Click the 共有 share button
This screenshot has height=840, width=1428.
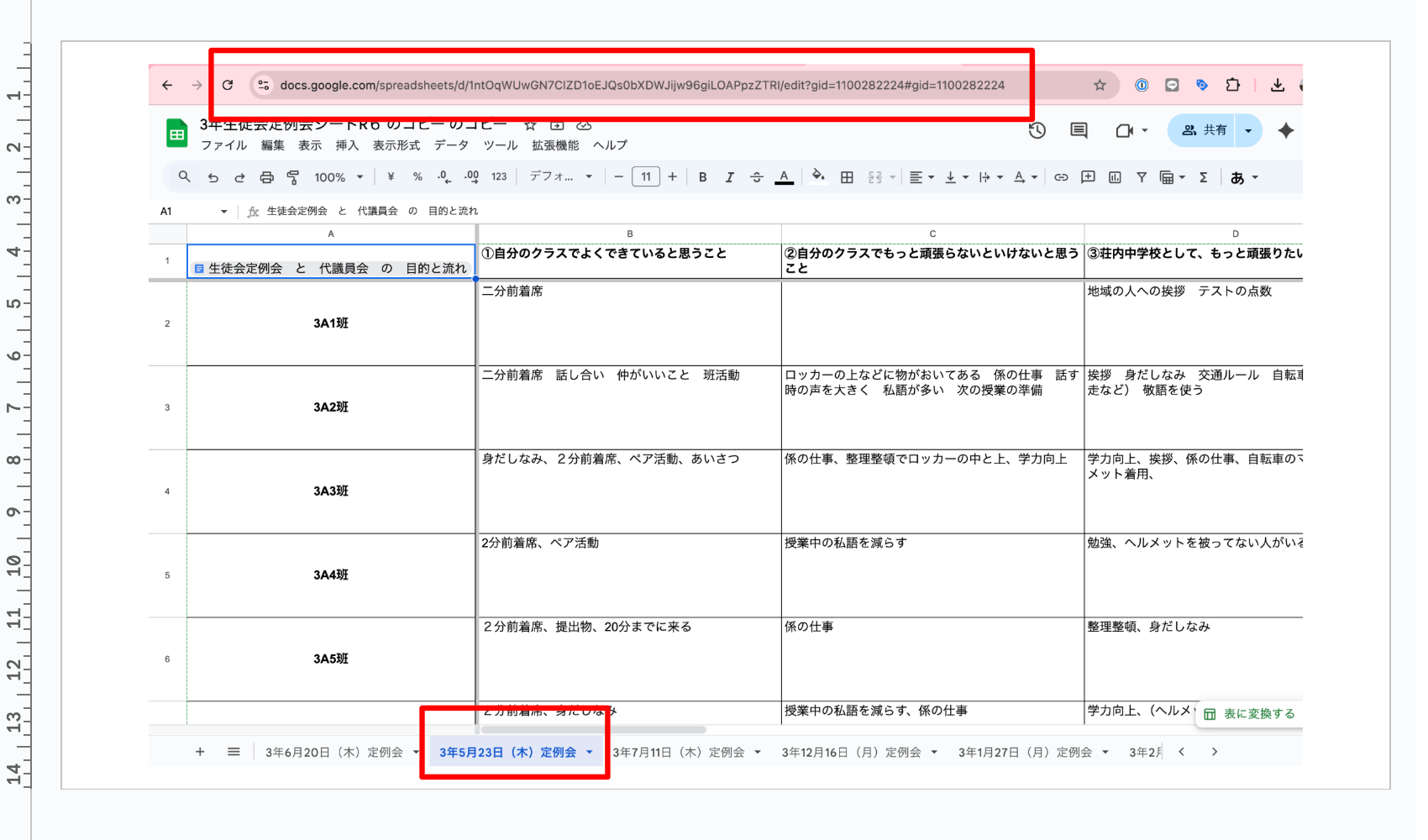(1204, 130)
